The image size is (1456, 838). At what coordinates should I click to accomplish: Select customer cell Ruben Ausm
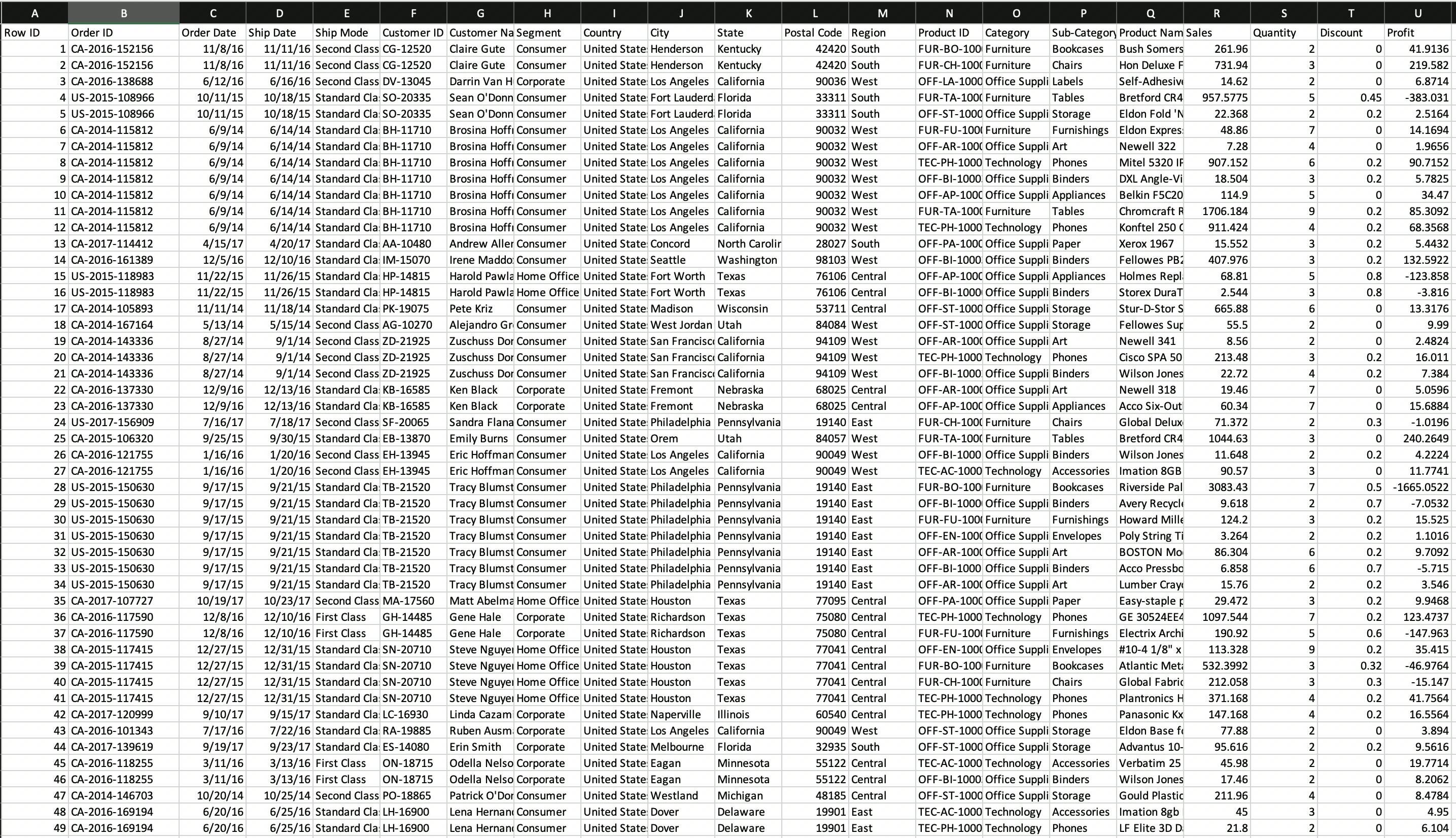click(480, 730)
